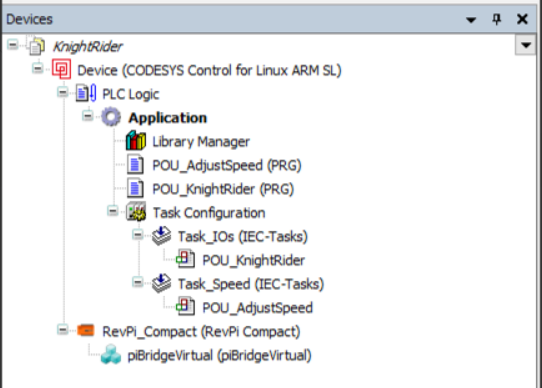The width and height of the screenshot is (542, 388).
Task: Collapse the Application node
Action: click(87, 116)
